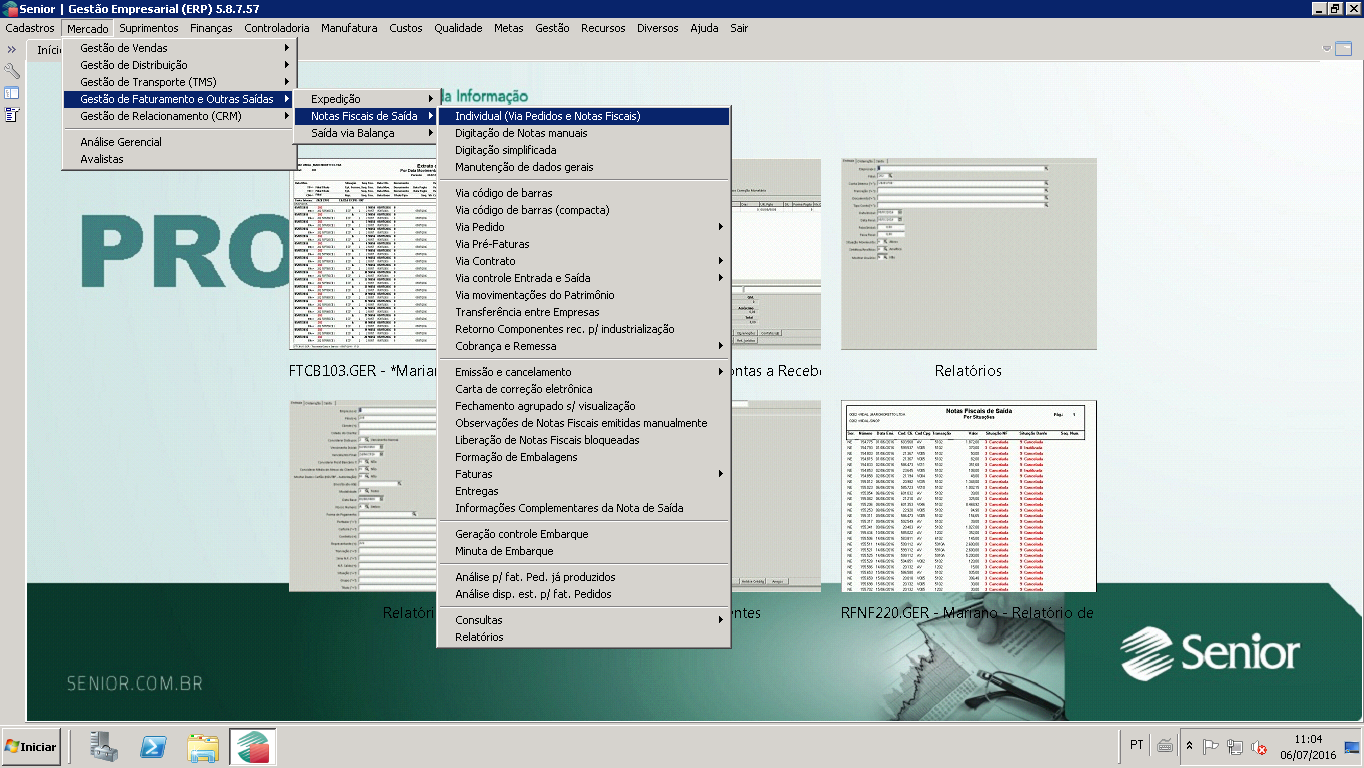
Task: Select Relatórios at bottom of submenu
Action: click(584, 637)
